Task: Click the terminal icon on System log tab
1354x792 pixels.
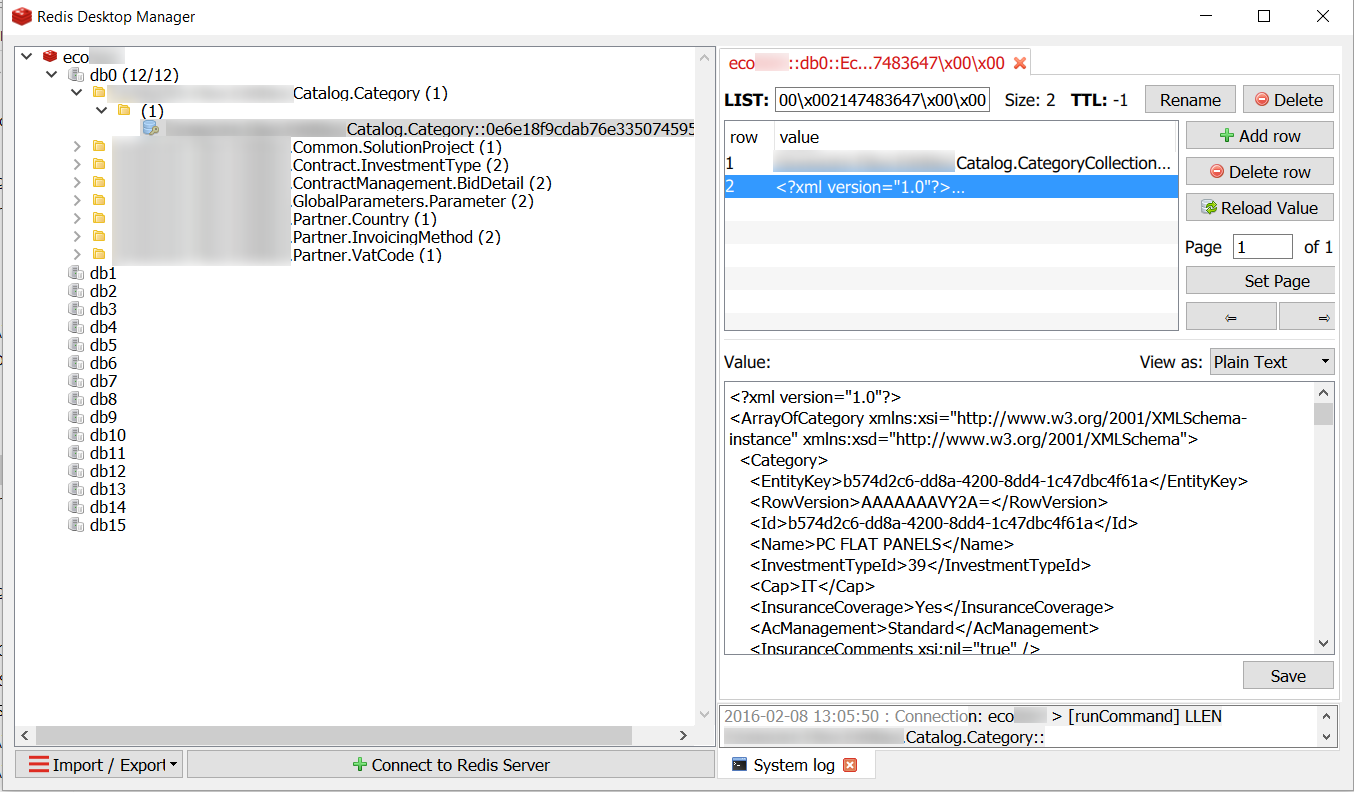Action: [x=738, y=765]
